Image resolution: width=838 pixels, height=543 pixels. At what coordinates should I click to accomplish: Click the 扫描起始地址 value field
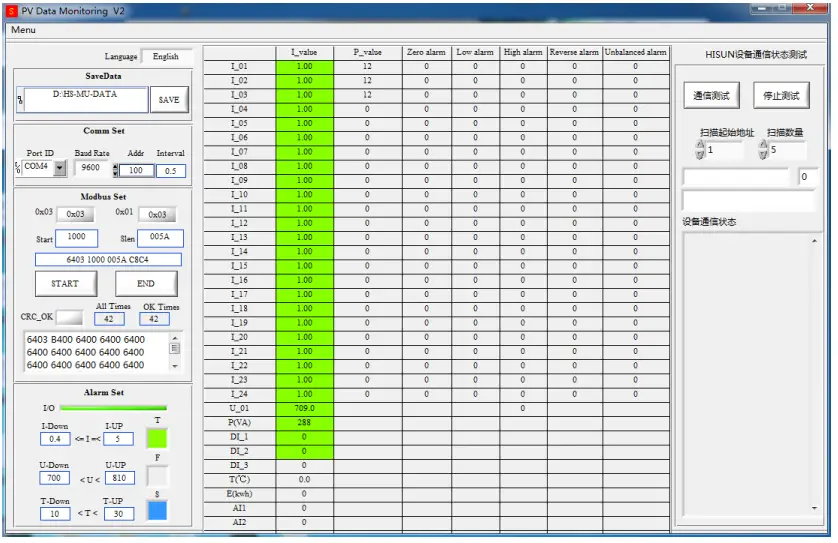click(724, 150)
